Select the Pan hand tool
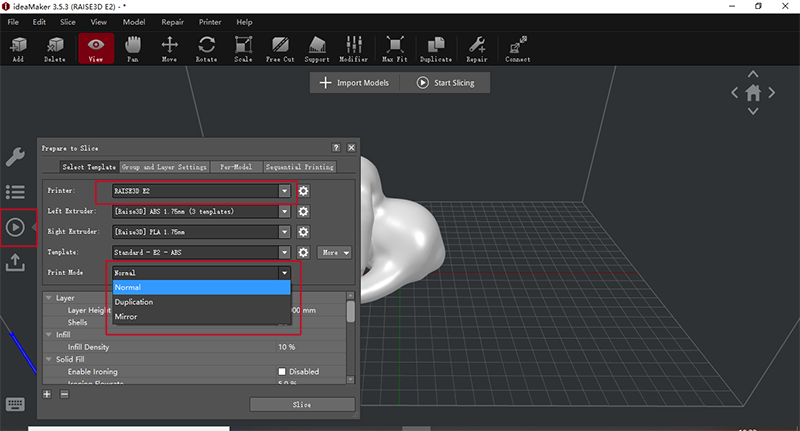 133,49
